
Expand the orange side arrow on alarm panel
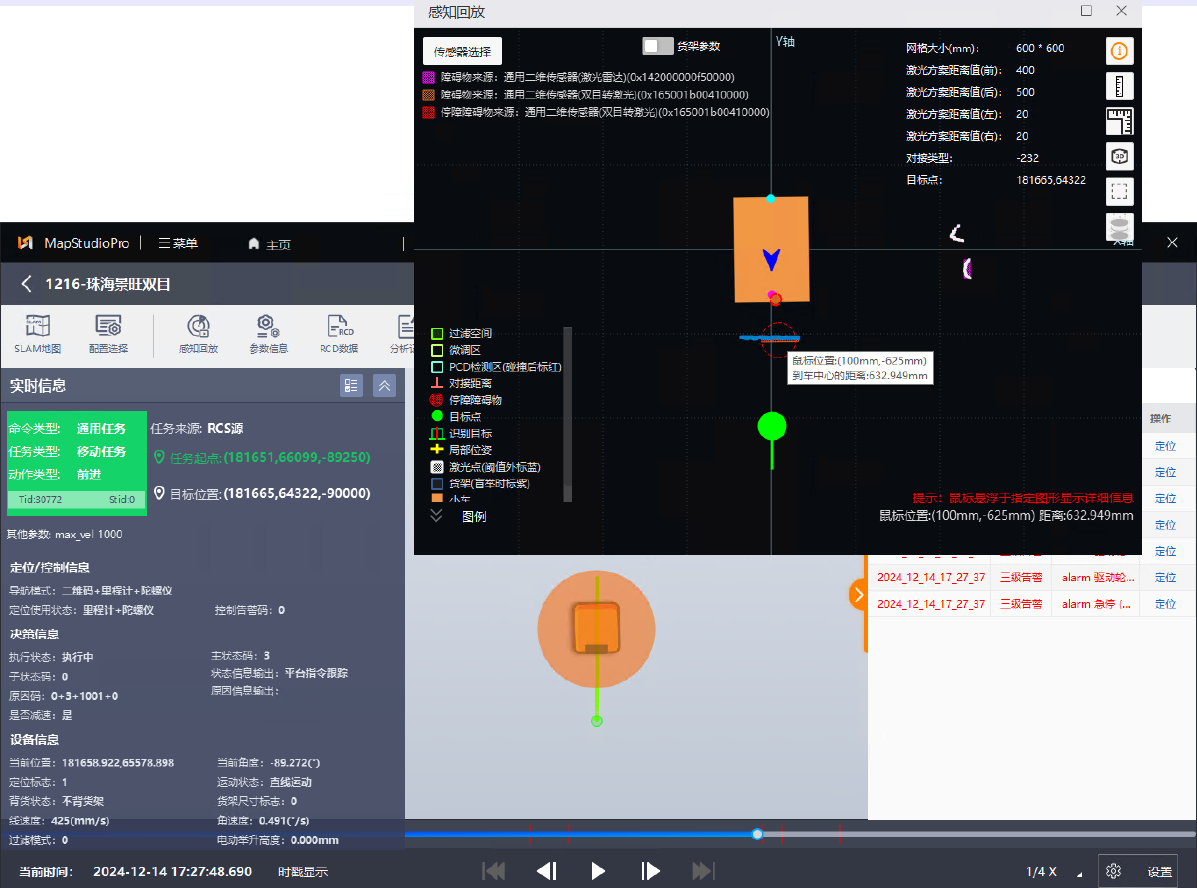click(x=858, y=594)
